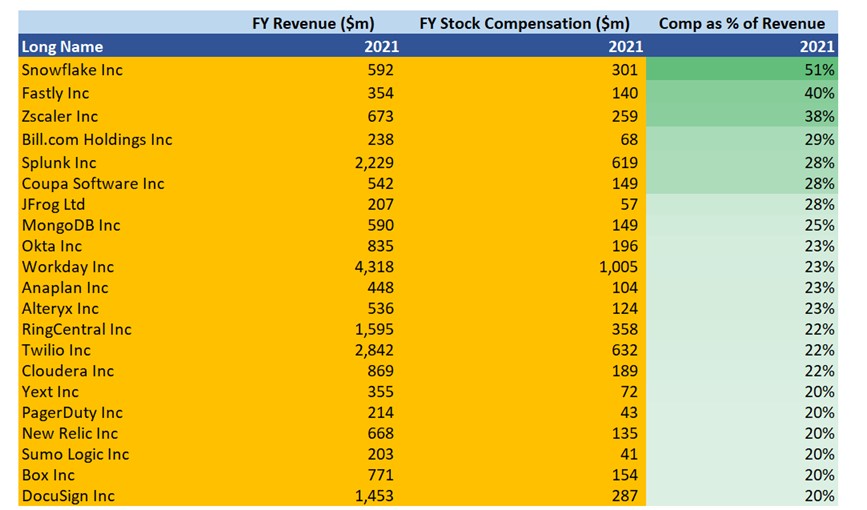
Task: Select the 'New Relic Inc' name cell
Action: 70,433
